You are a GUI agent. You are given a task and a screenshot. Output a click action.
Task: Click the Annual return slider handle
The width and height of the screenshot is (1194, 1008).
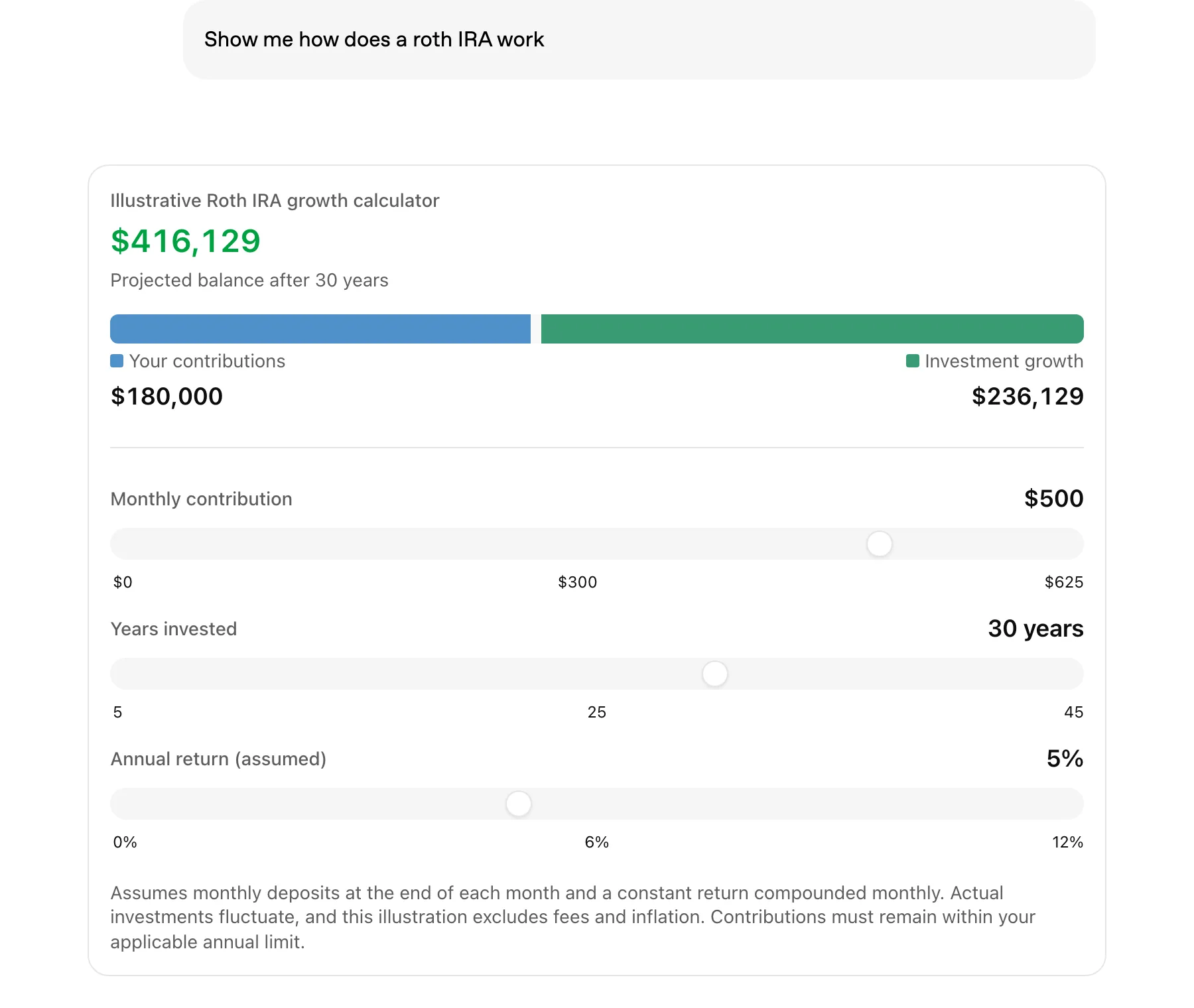(x=519, y=804)
